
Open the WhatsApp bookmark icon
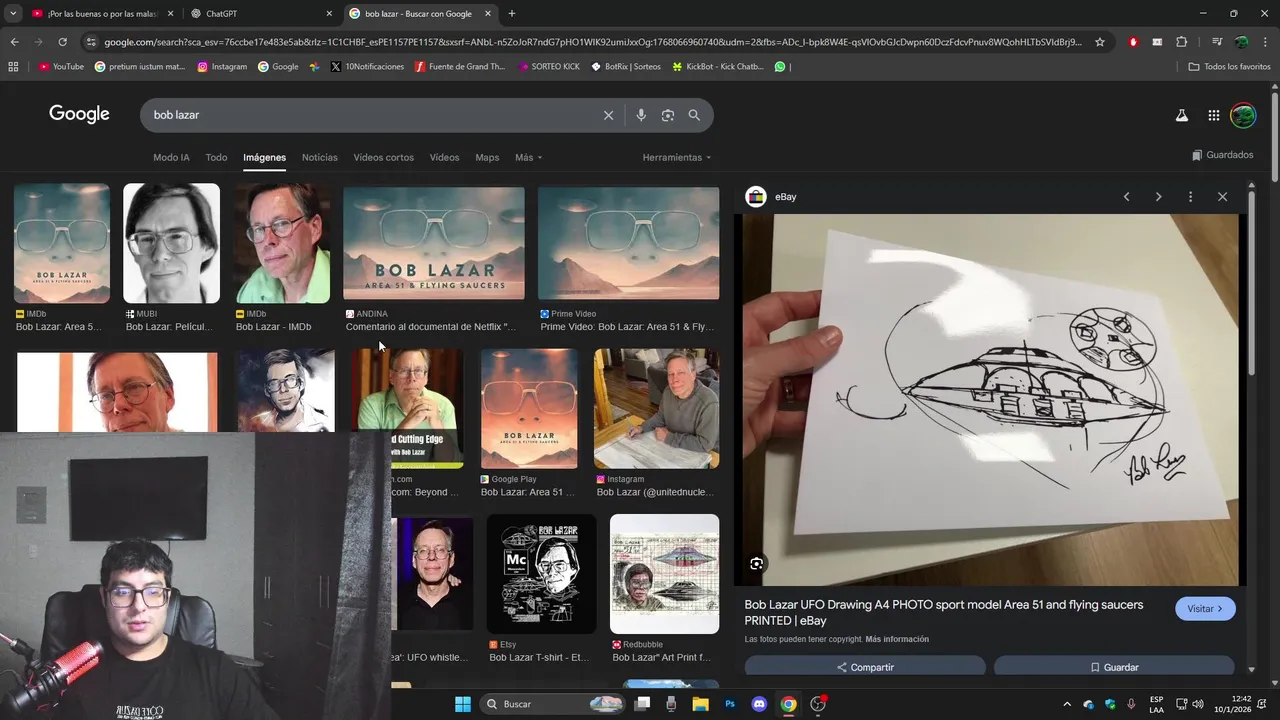pos(780,67)
